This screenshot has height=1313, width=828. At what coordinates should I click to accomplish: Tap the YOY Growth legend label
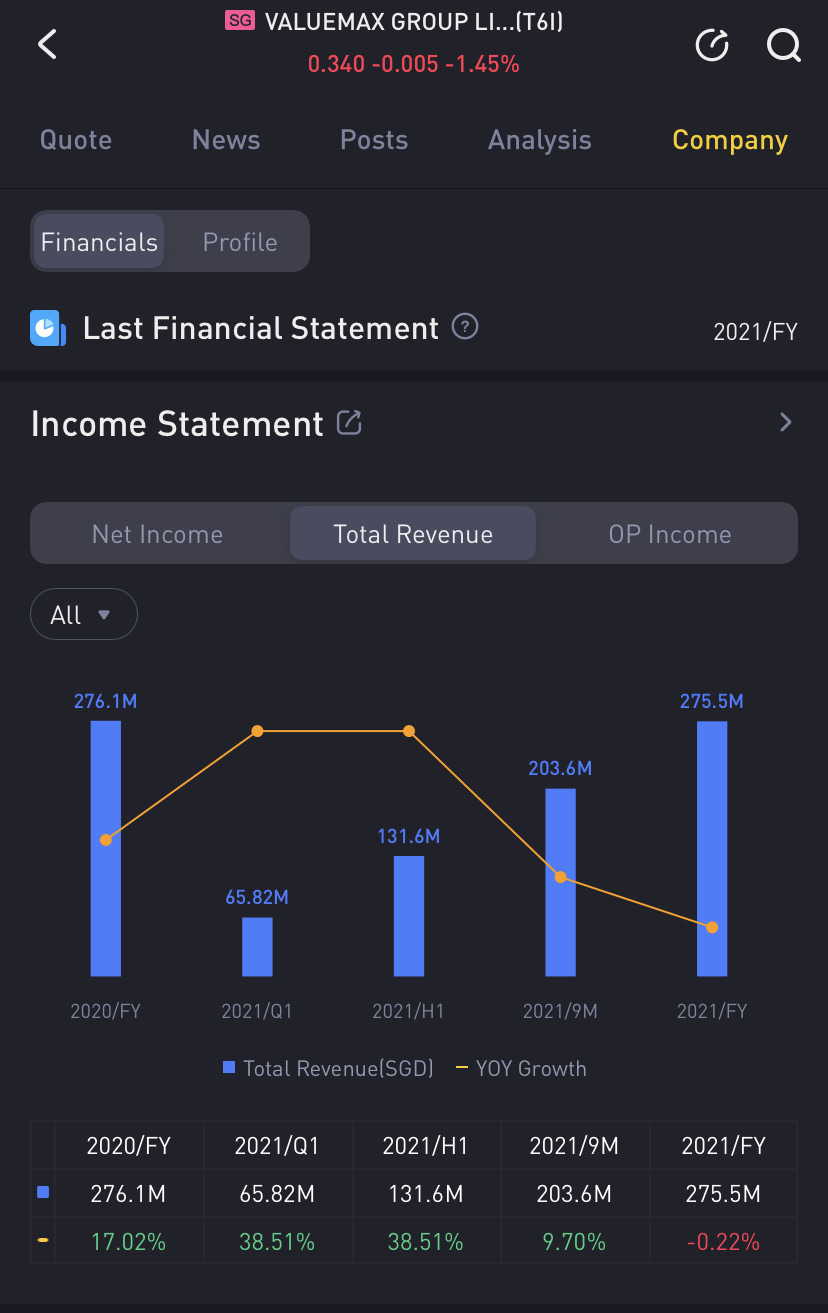click(x=530, y=1068)
